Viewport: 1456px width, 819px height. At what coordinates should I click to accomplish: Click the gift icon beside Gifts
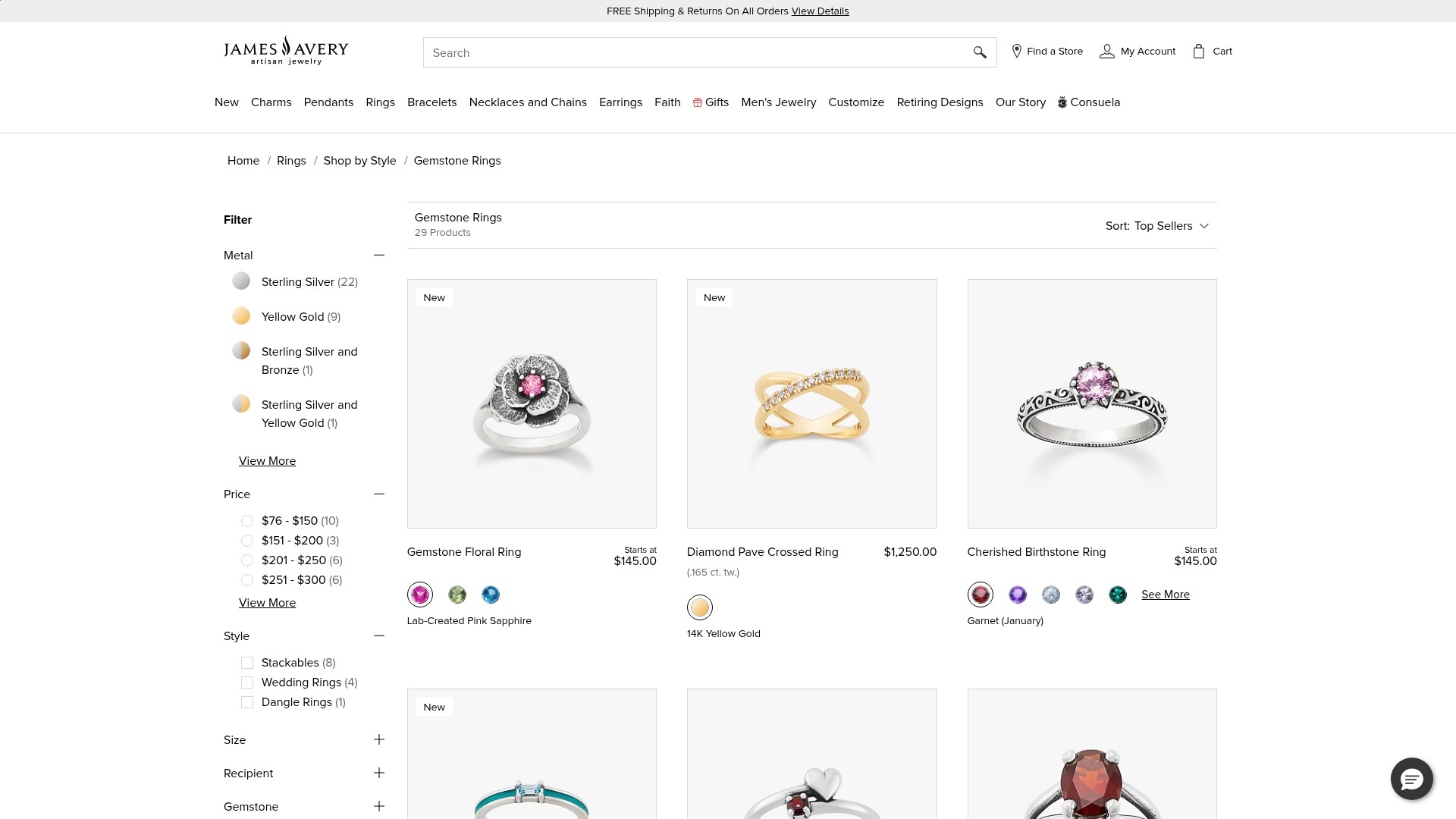click(698, 102)
